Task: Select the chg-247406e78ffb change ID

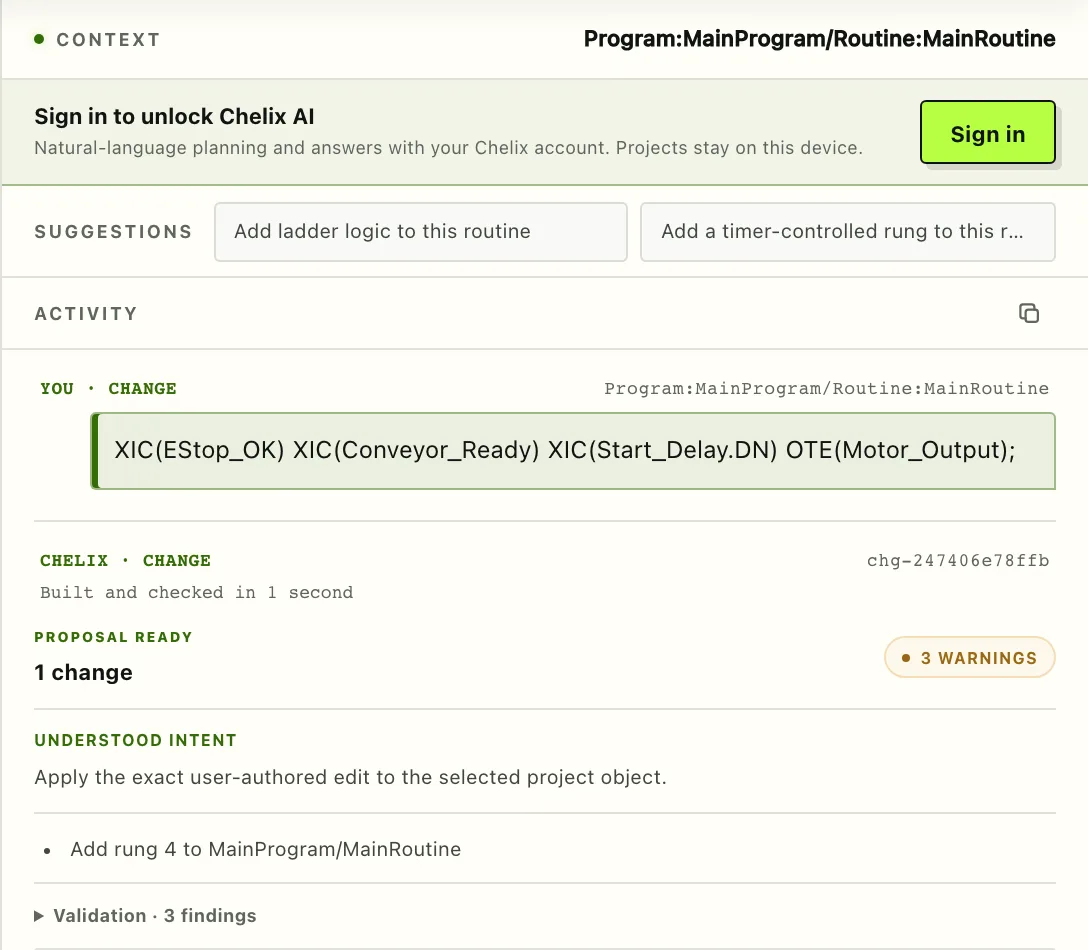Action: pyautogui.click(x=958, y=560)
